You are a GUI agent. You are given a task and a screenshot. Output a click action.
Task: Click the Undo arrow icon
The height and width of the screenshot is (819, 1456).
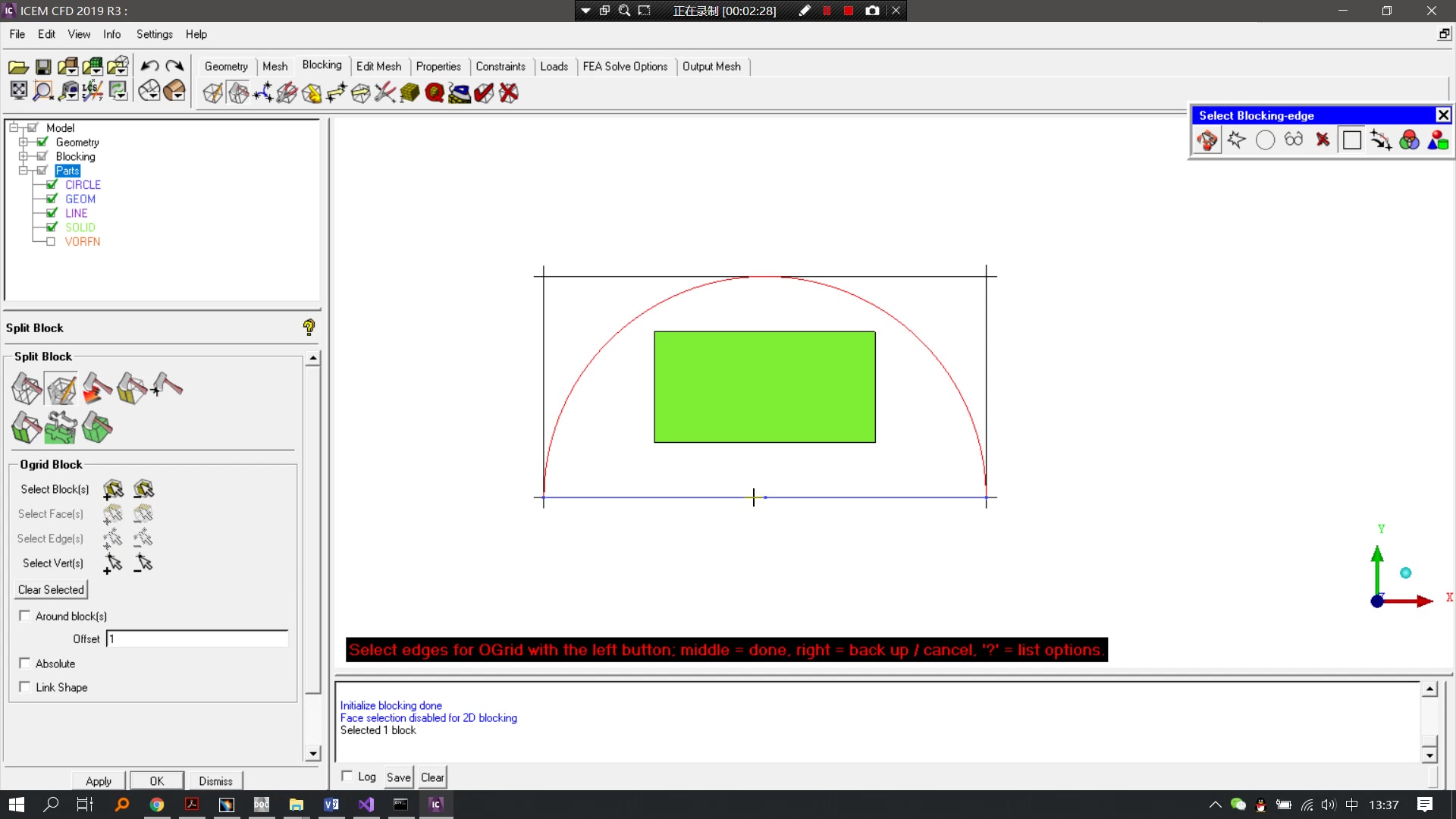point(149,67)
